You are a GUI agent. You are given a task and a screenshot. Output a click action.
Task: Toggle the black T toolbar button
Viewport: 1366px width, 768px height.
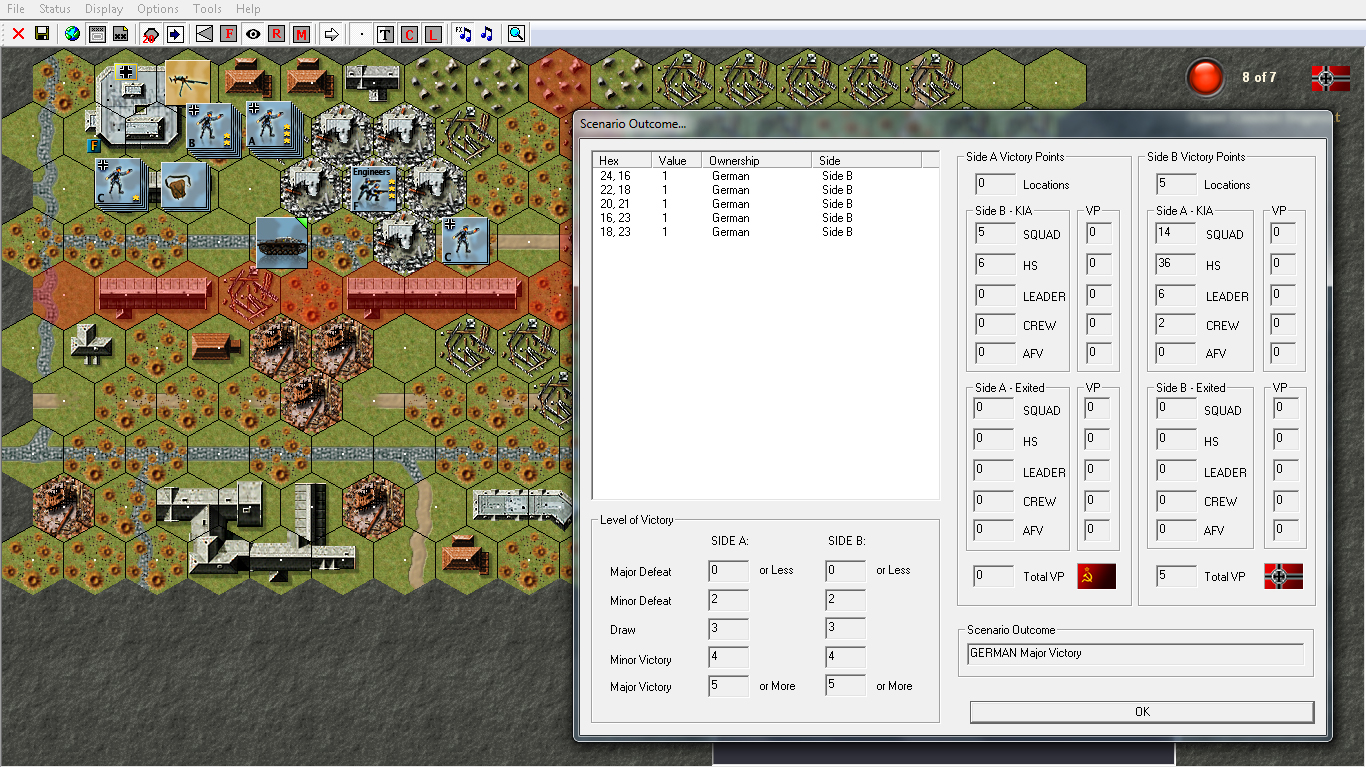(385, 34)
